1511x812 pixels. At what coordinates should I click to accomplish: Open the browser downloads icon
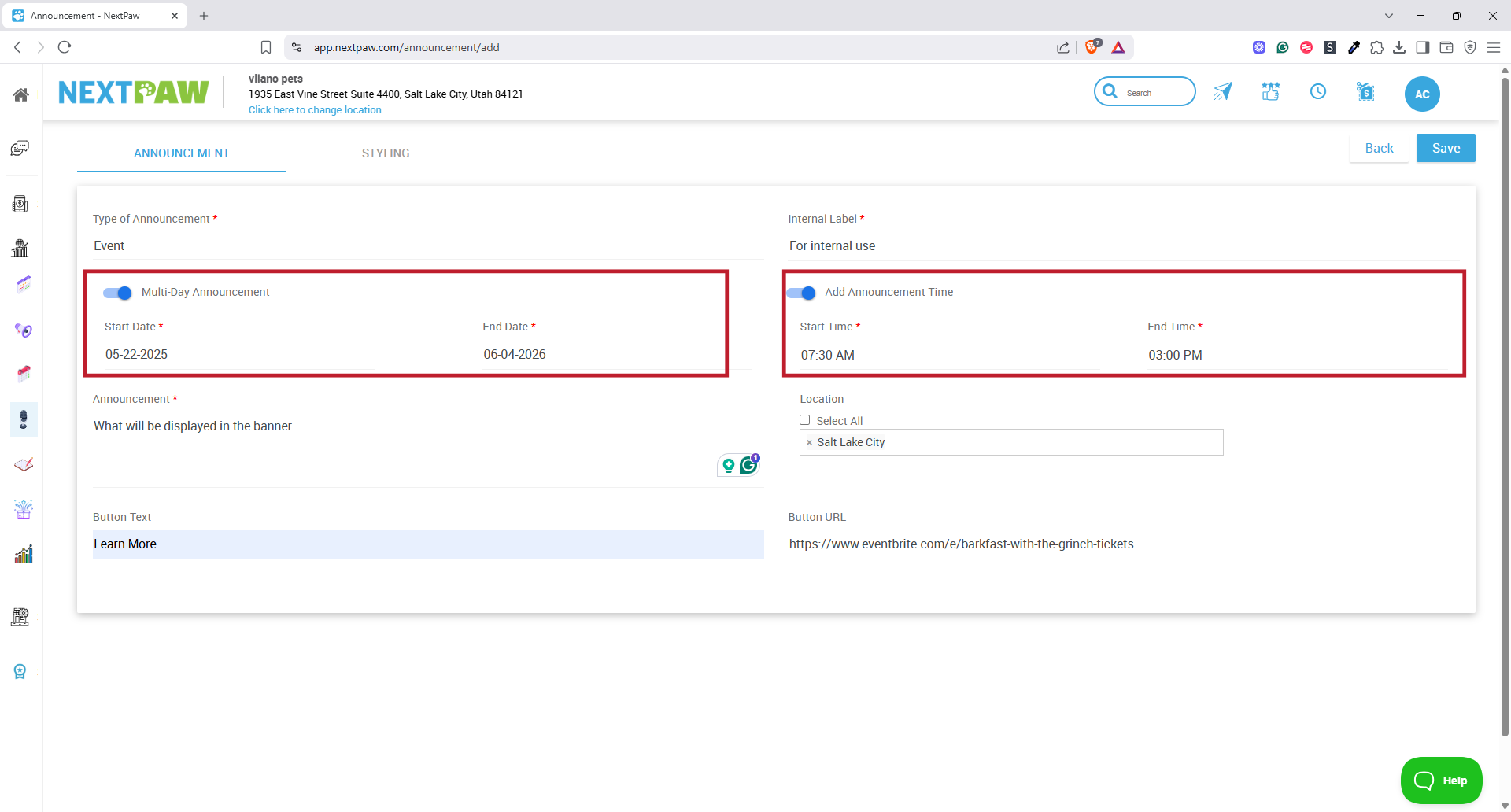click(x=1399, y=47)
